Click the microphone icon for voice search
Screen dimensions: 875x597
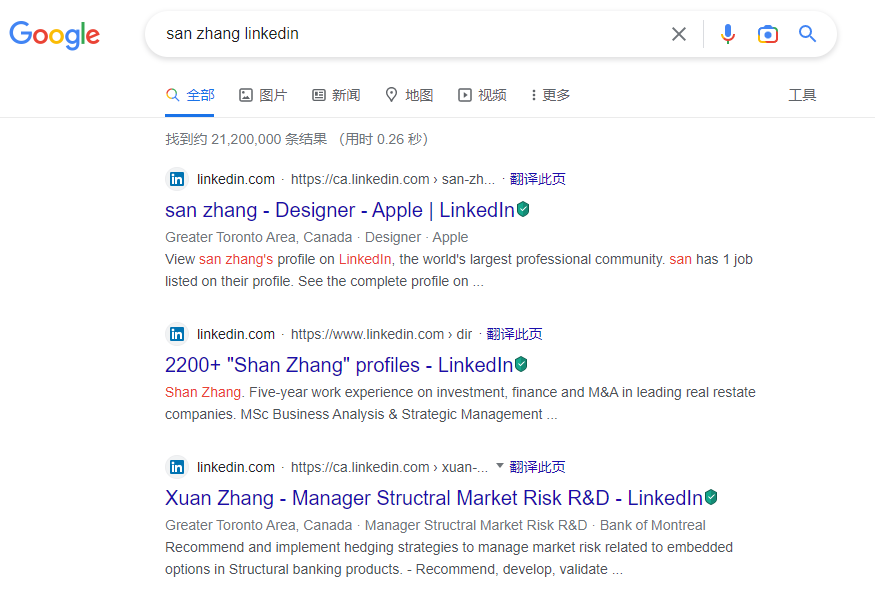point(728,34)
